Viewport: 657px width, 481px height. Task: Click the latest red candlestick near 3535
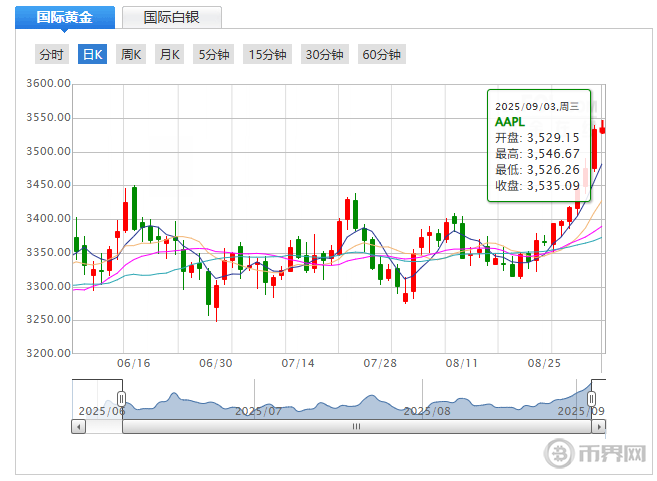(602, 128)
